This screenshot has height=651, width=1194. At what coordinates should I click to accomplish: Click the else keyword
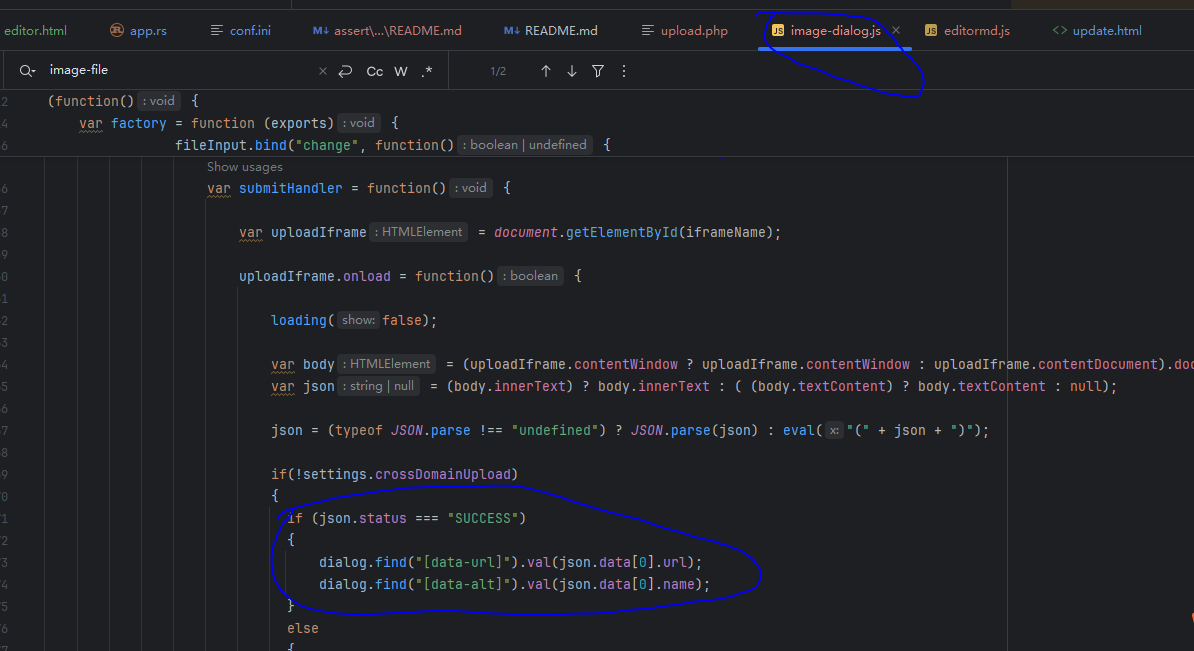302,628
